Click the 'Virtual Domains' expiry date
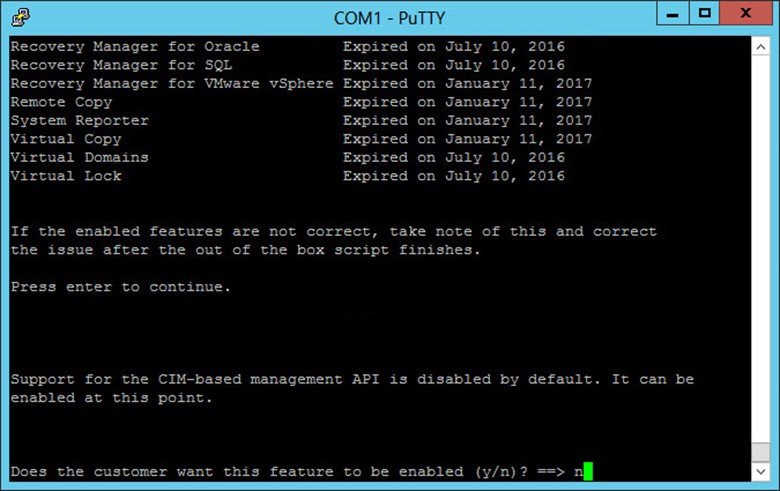 [x=454, y=158]
